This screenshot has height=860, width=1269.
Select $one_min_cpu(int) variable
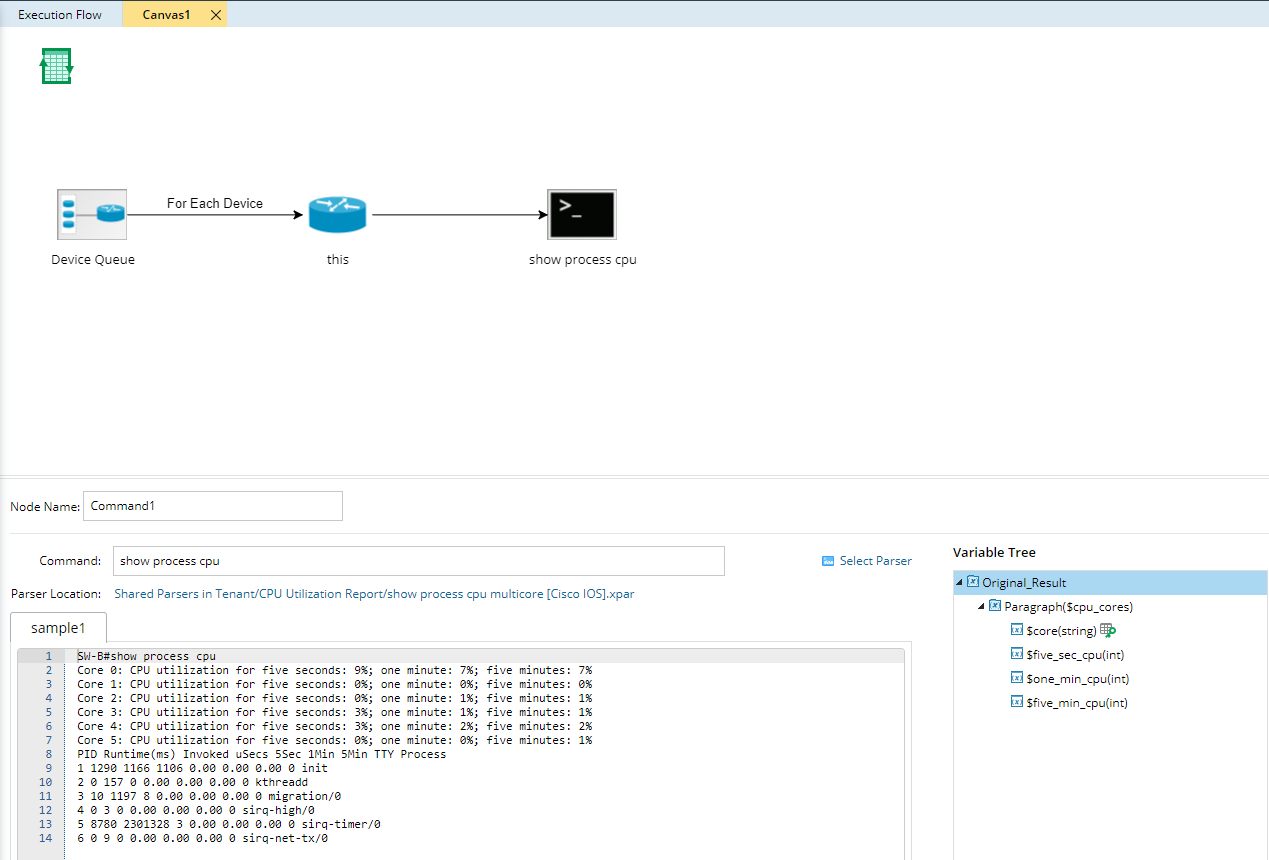pyautogui.click(x=1078, y=678)
